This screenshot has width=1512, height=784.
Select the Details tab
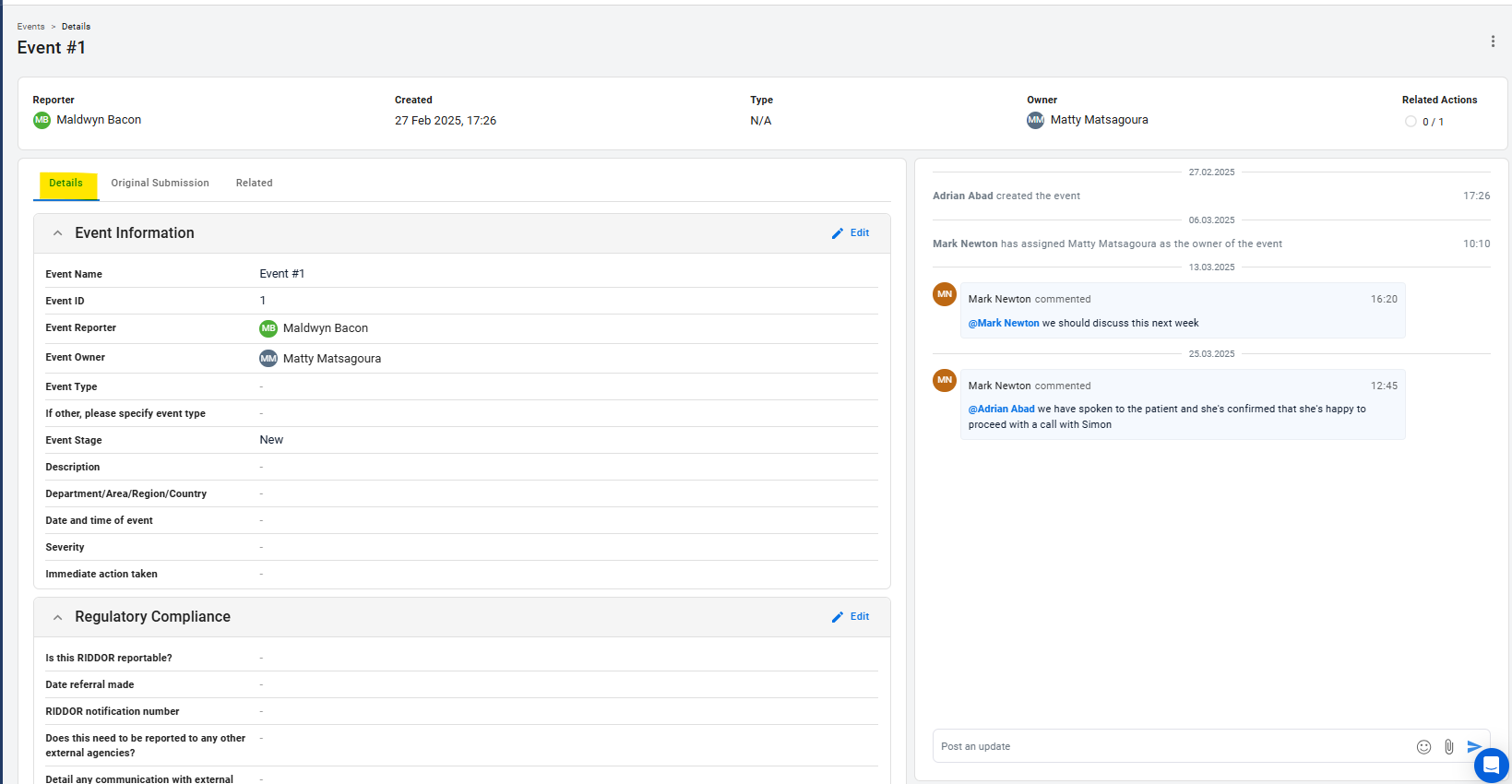66,183
